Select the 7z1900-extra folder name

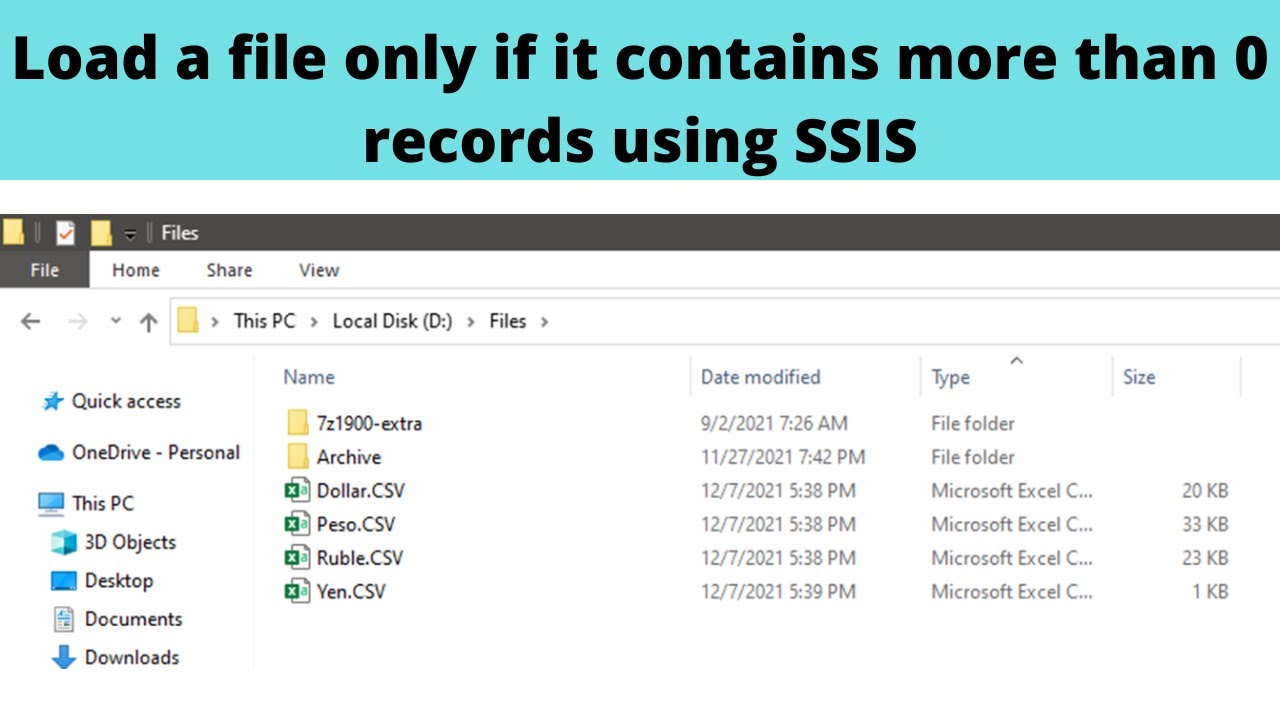pyautogui.click(x=369, y=423)
